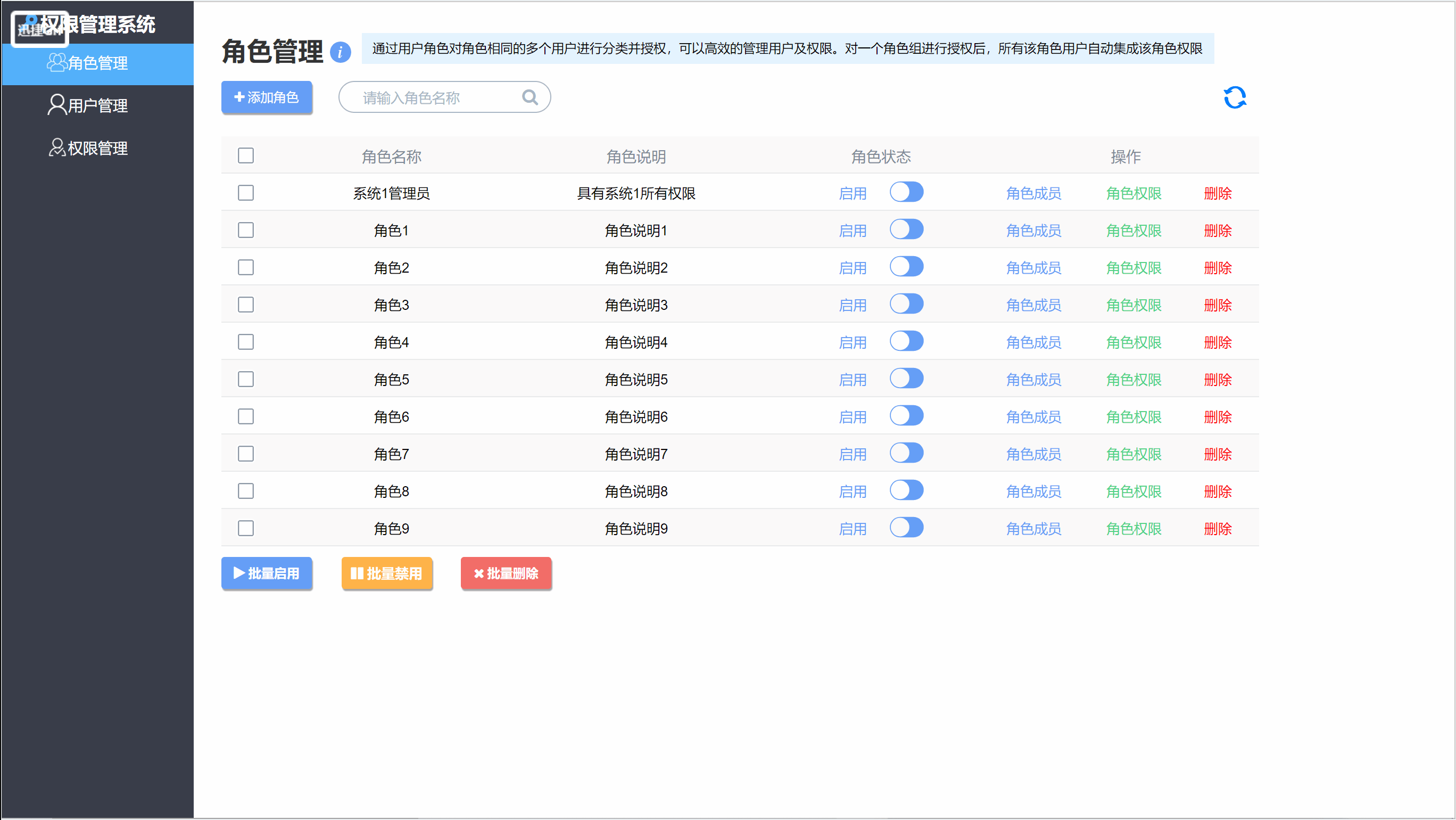Screen dimensions: 1456x820
Task: Click the plus icon on 添加角色 button
Action: point(239,97)
